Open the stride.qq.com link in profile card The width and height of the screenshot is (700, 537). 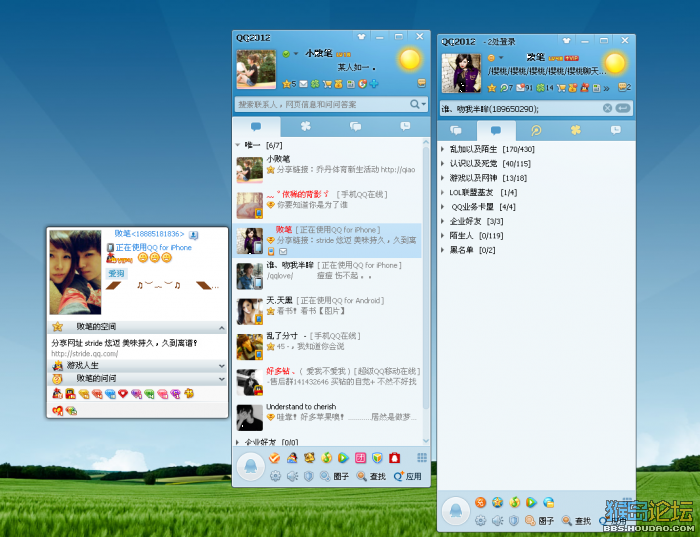coord(85,354)
